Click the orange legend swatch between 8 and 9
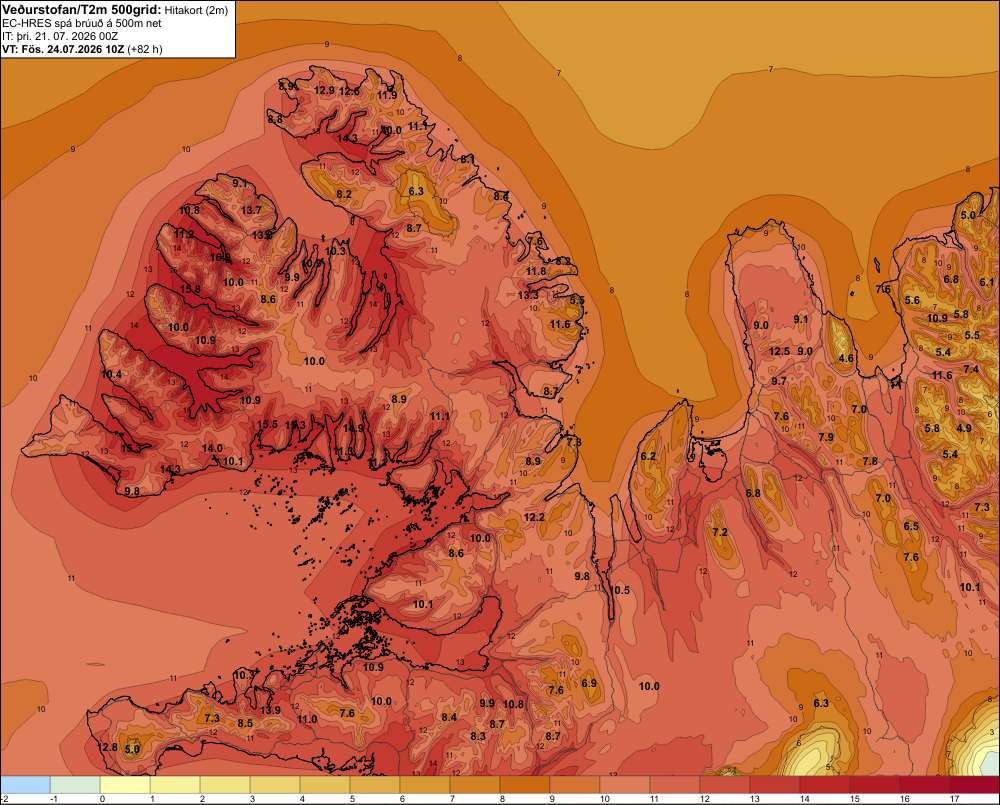 (x=525, y=784)
